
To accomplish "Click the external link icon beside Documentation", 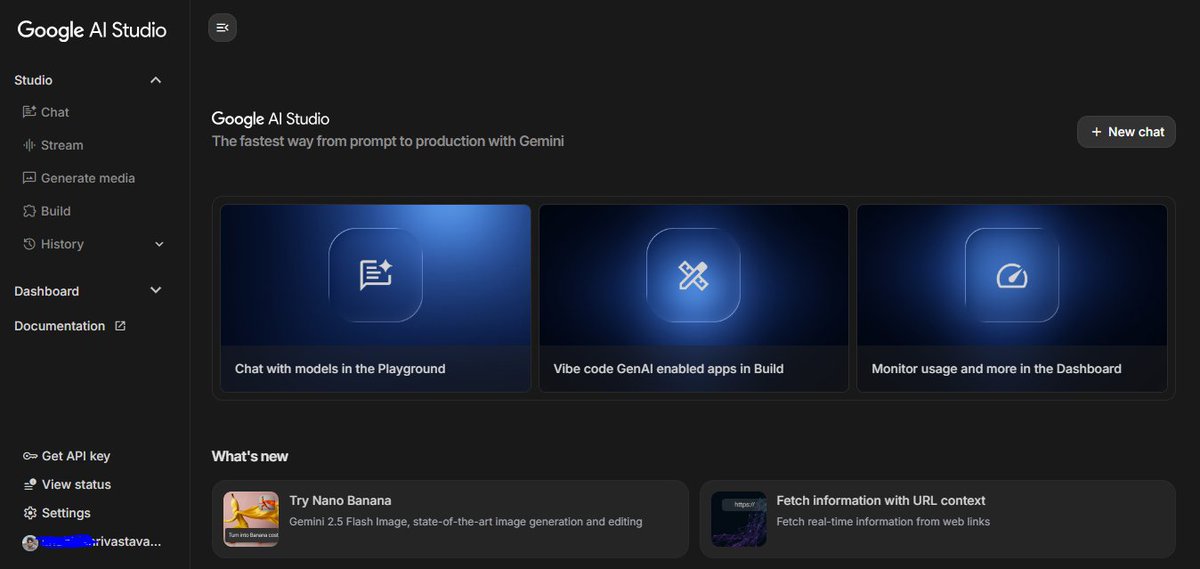I will [x=120, y=326].
